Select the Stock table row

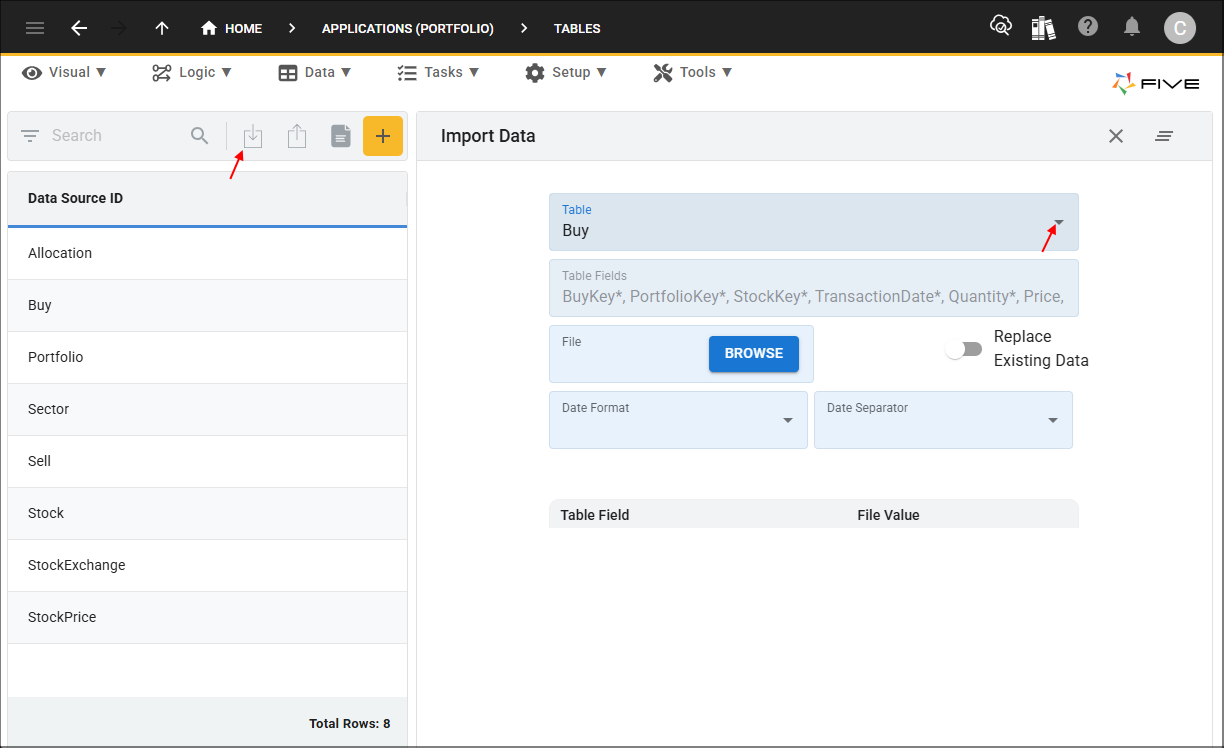[207, 514]
